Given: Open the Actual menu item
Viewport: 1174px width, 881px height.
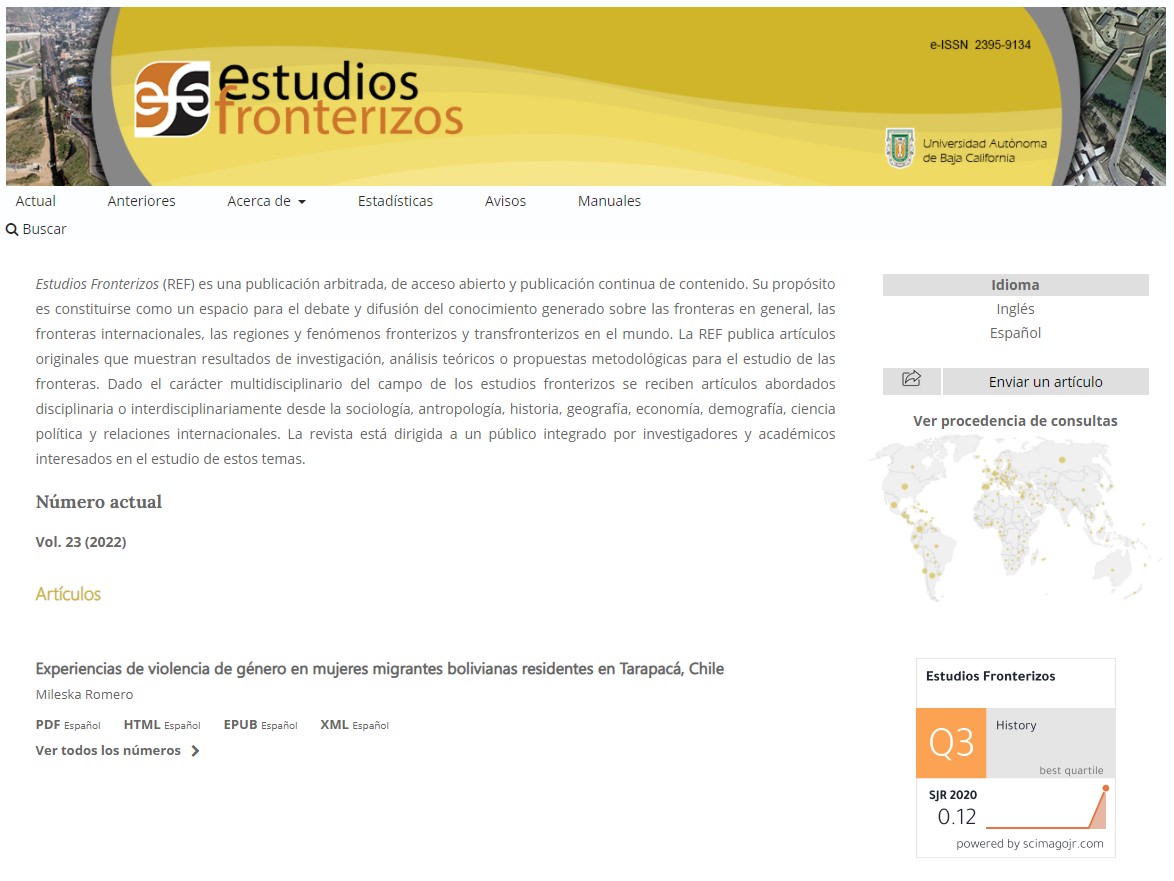Looking at the screenshot, I should 36,201.
